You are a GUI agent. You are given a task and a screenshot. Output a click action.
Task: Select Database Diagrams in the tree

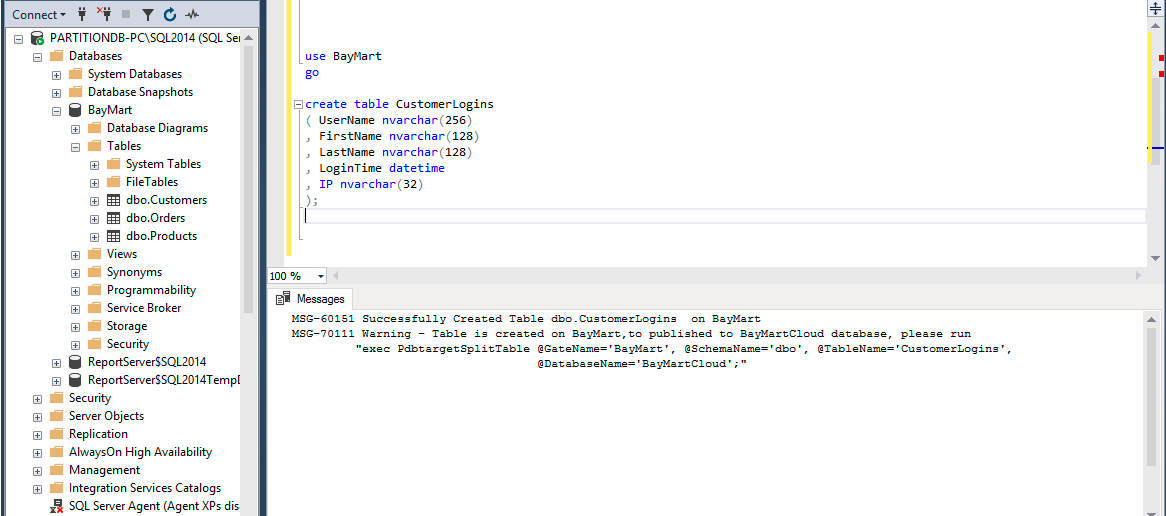157,128
